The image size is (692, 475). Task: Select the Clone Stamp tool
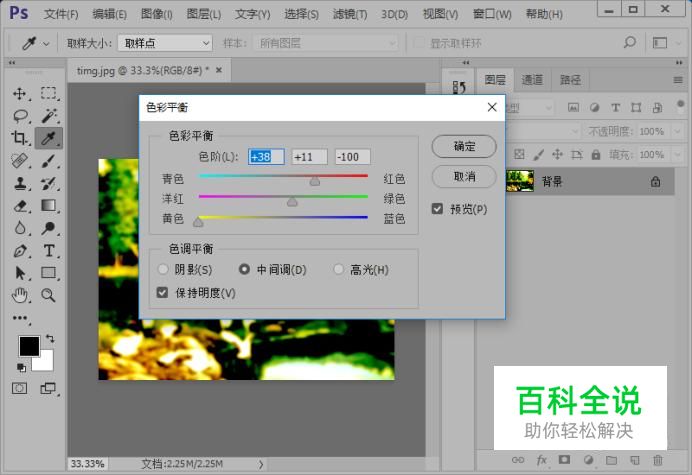[x=19, y=183]
